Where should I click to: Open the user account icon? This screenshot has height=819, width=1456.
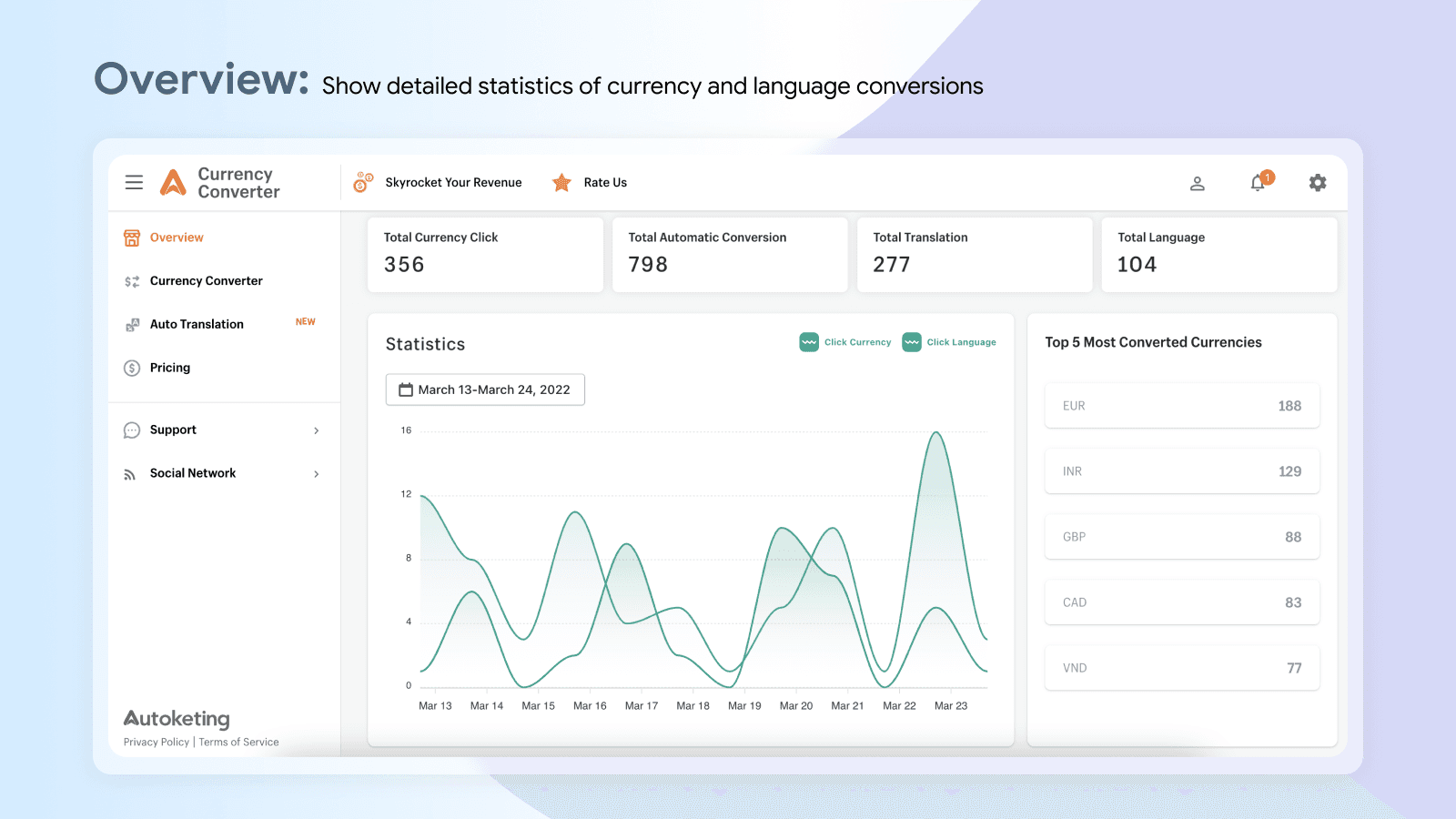[1198, 183]
